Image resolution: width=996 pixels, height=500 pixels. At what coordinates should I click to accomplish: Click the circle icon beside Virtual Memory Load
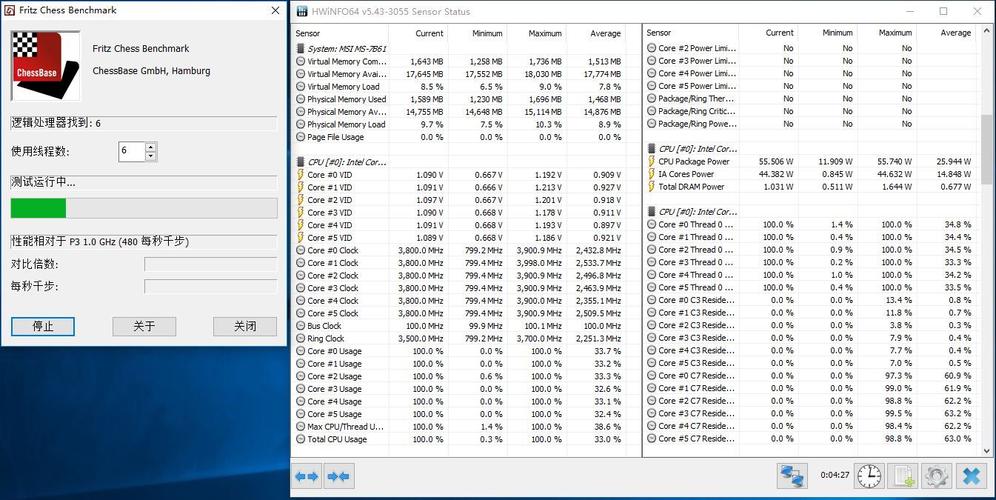click(x=300, y=87)
